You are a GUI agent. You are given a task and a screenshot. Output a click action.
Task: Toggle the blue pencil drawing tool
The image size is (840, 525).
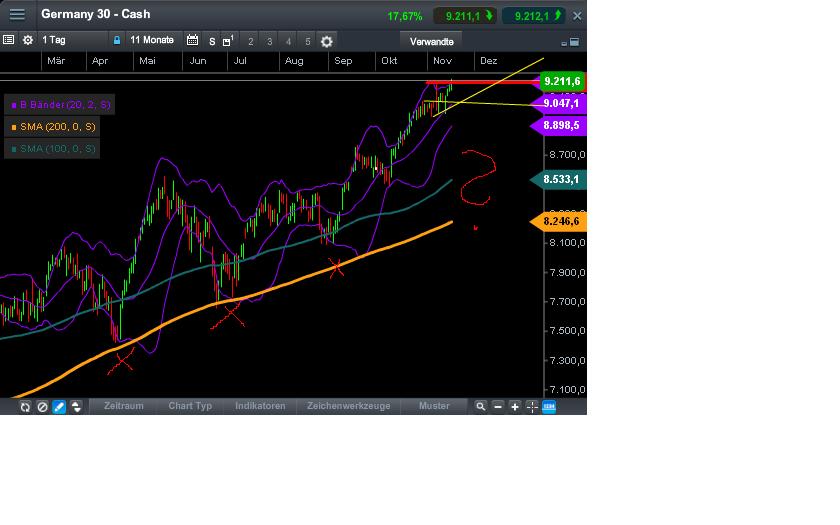coord(59,407)
